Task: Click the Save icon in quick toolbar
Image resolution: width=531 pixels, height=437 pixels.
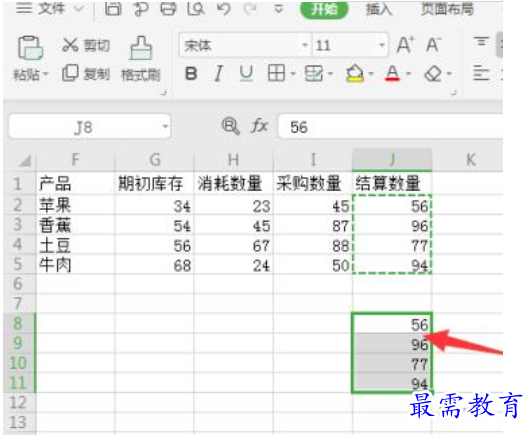Action: 113,8
